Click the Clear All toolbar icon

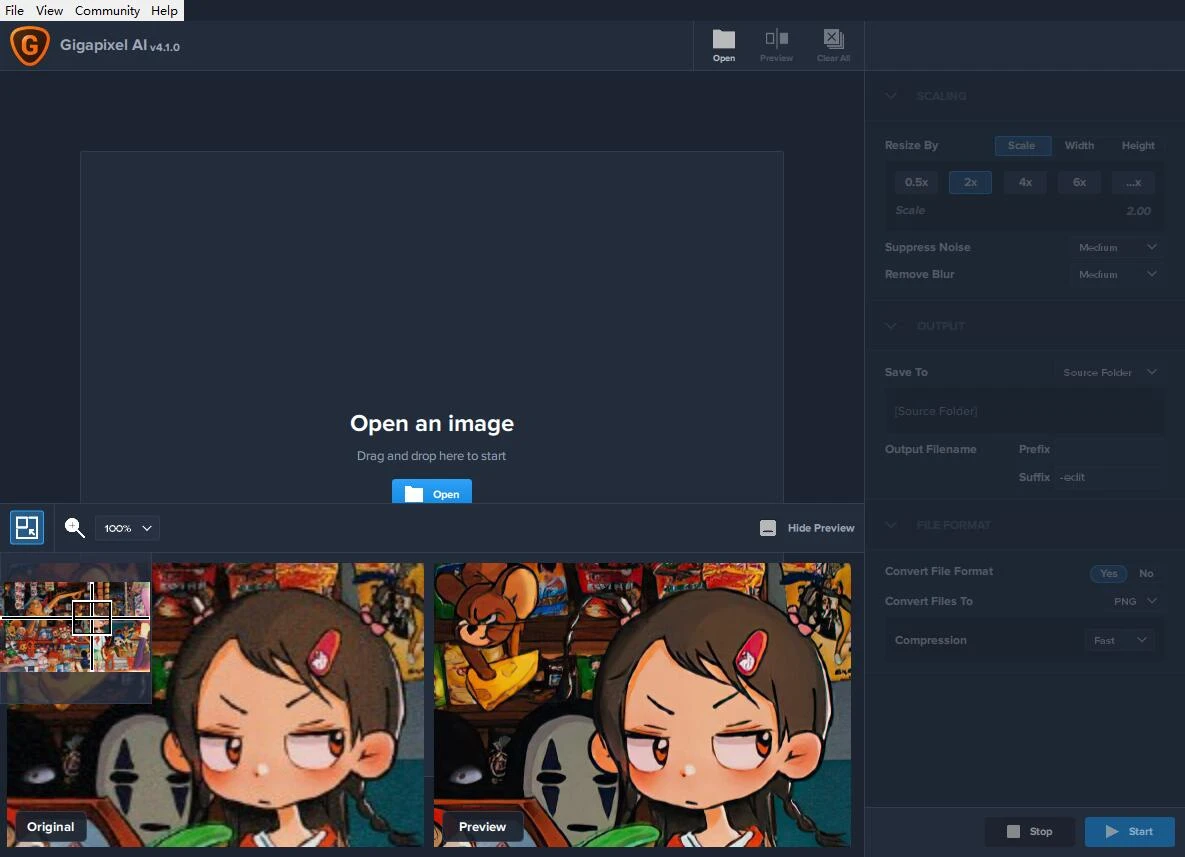pyautogui.click(x=833, y=40)
